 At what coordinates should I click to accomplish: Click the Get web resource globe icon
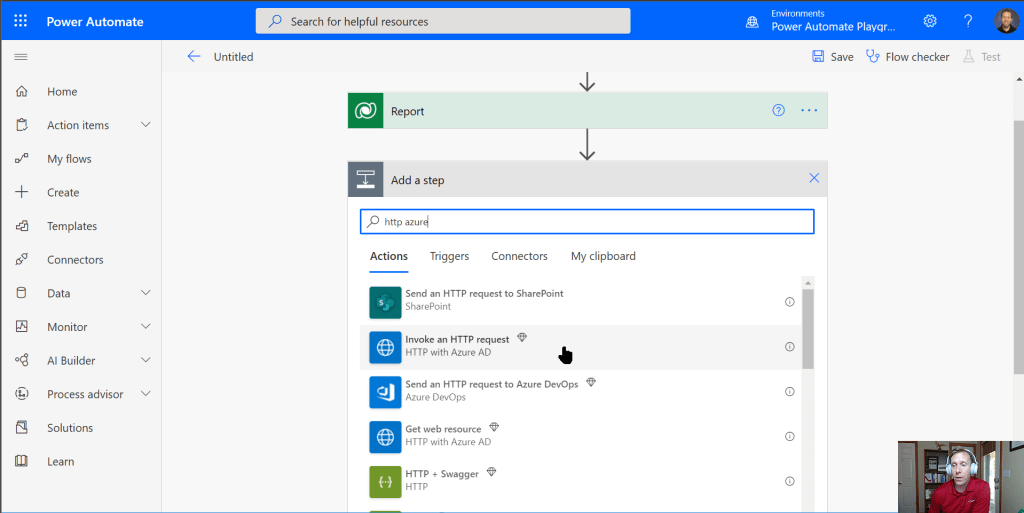385,437
